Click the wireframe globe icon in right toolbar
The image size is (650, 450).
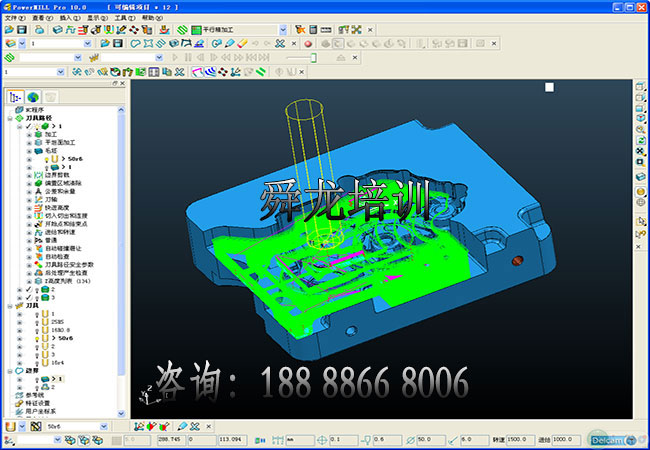[640, 203]
